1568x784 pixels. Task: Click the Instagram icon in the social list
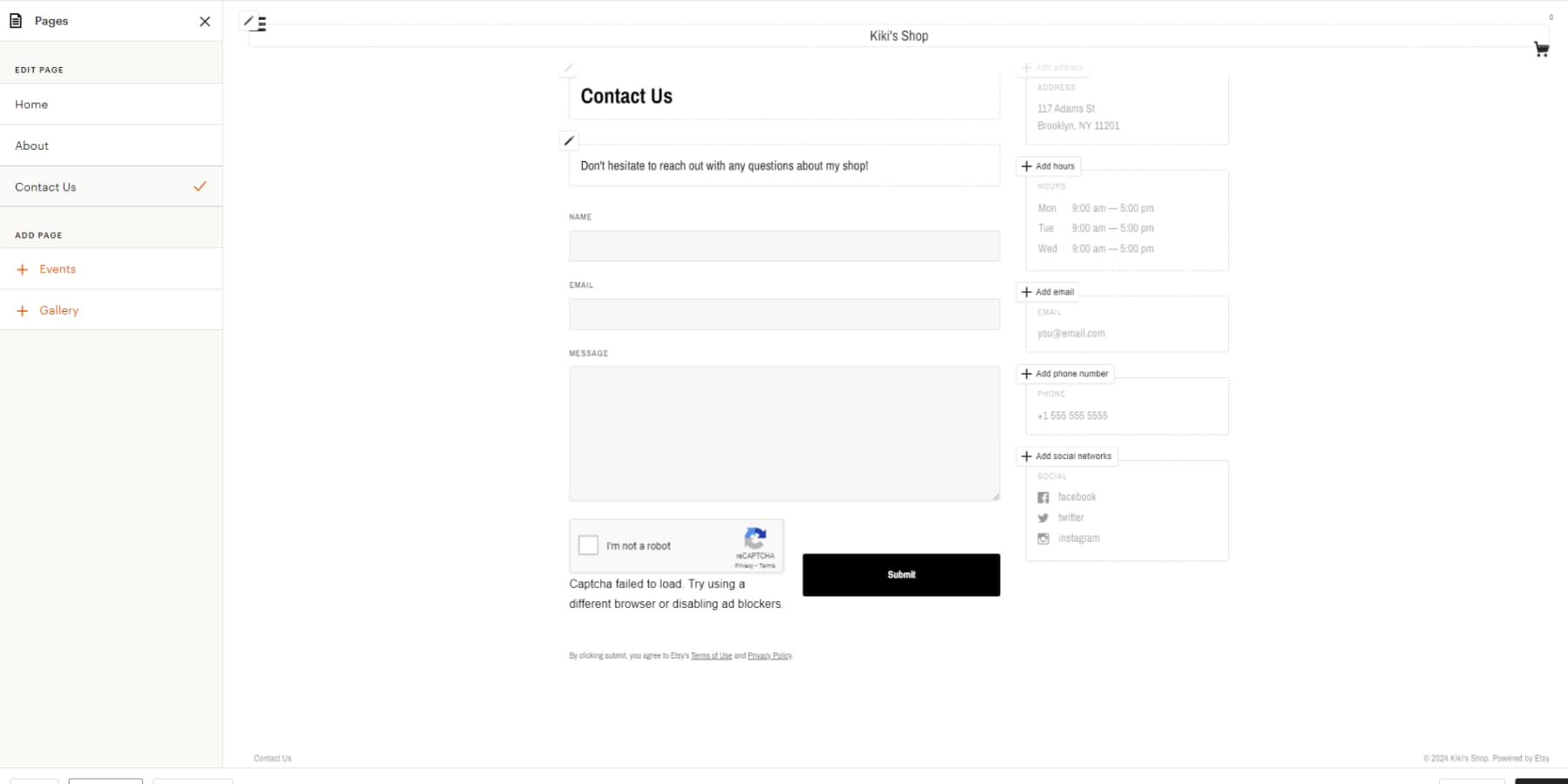[1043, 538]
